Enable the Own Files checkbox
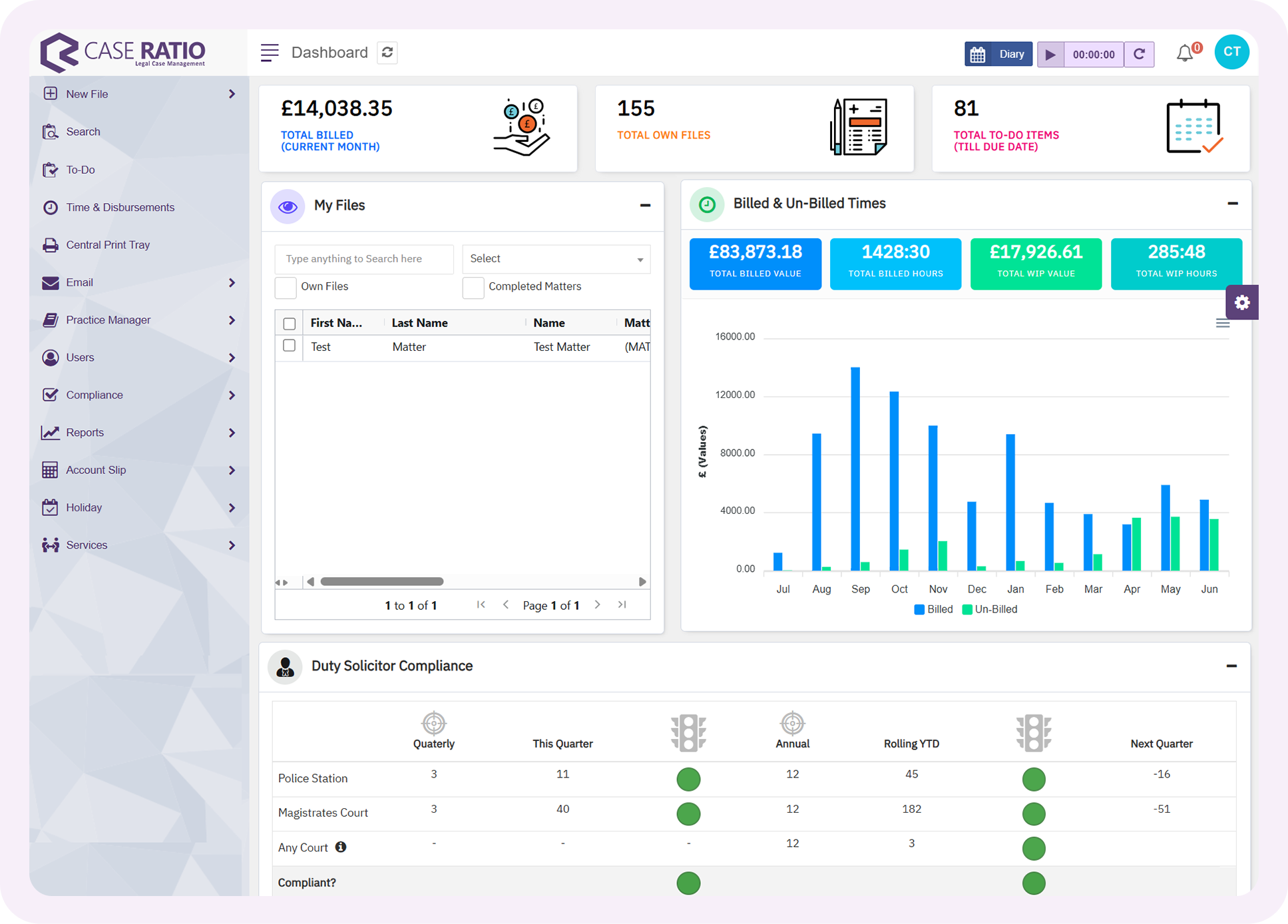Image resolution: width=1288 pixels, height=924 pixels. coord(286,287)
